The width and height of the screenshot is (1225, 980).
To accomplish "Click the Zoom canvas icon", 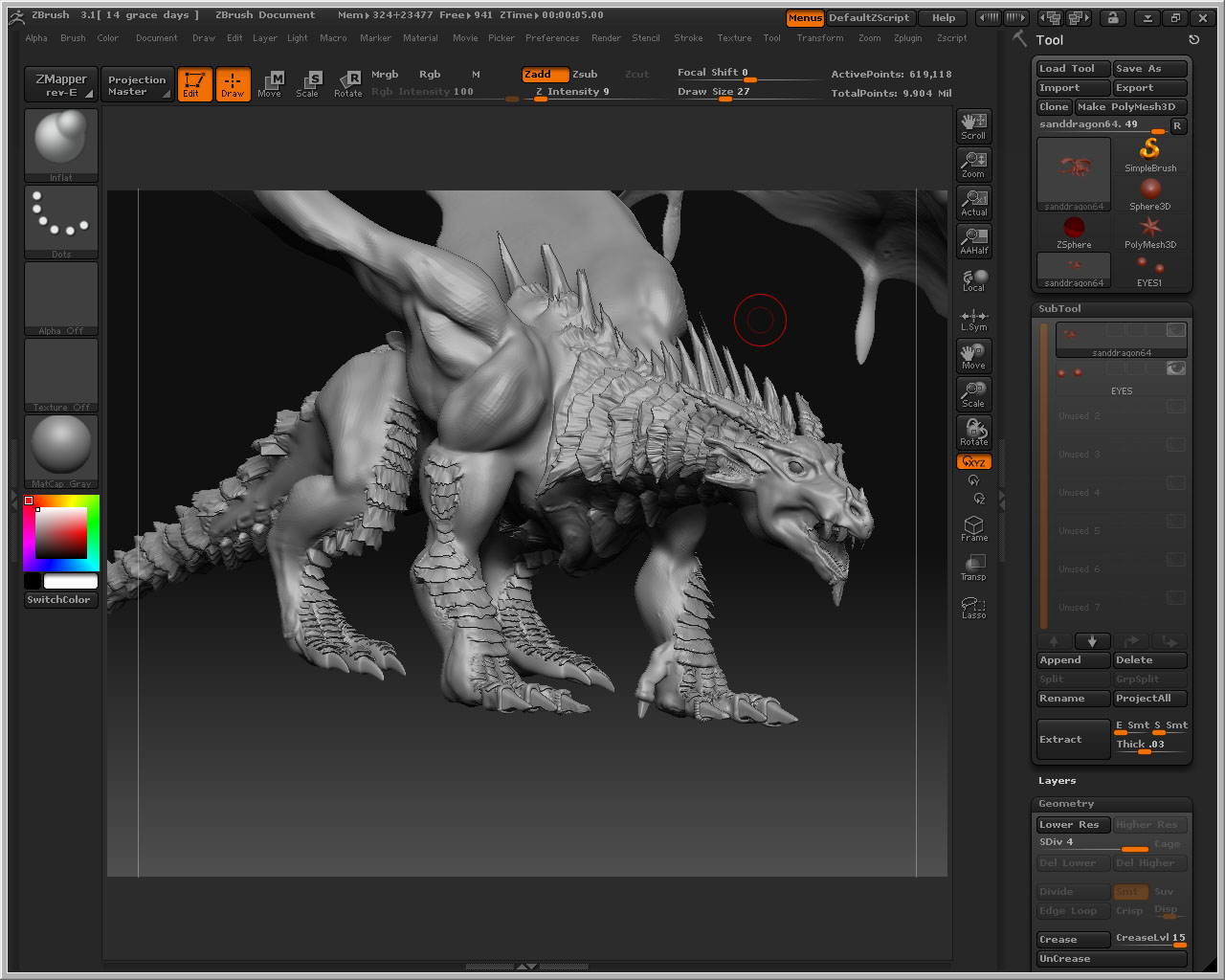I will point(973,165).
